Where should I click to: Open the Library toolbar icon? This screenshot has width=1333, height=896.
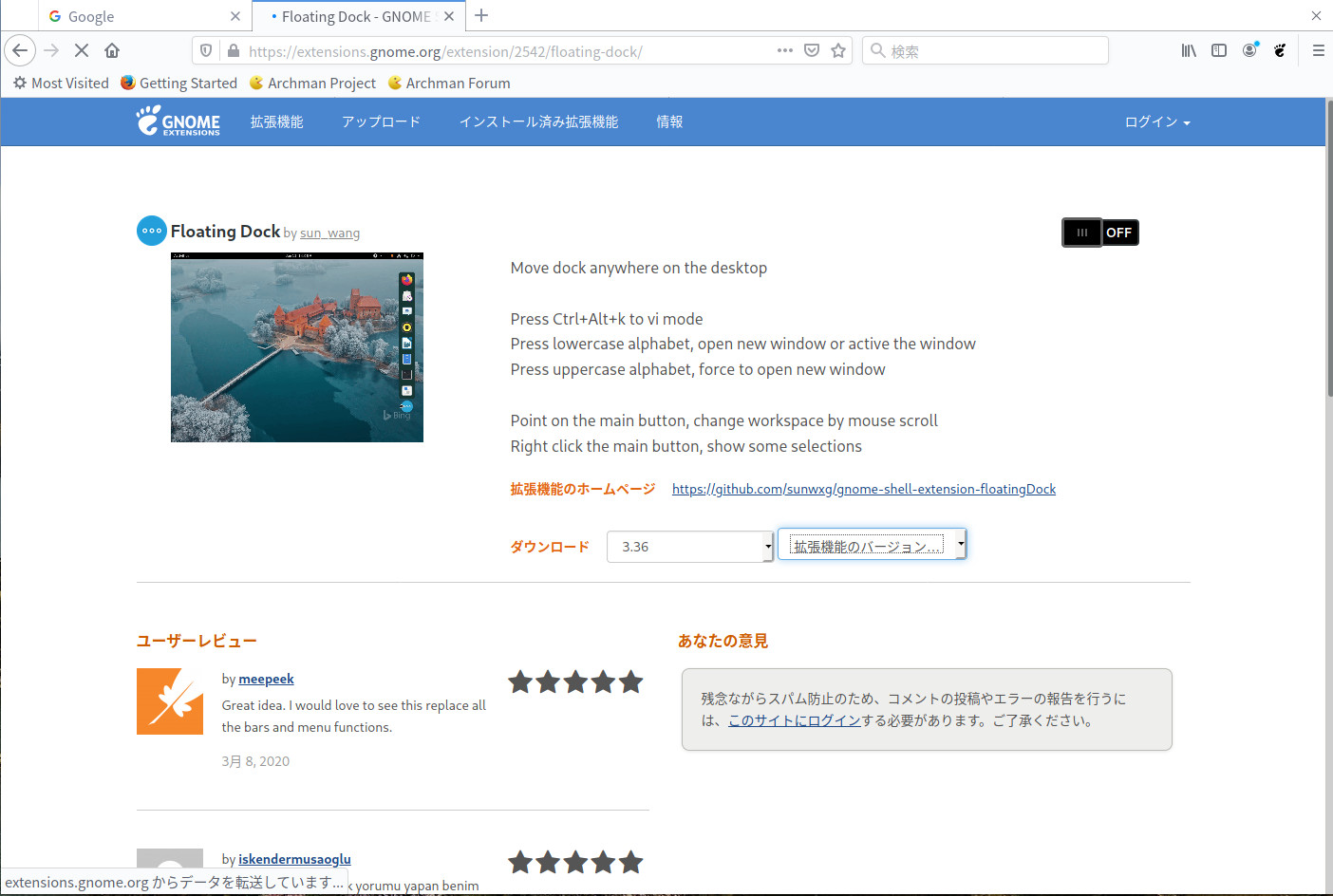tap(1189, 50)
